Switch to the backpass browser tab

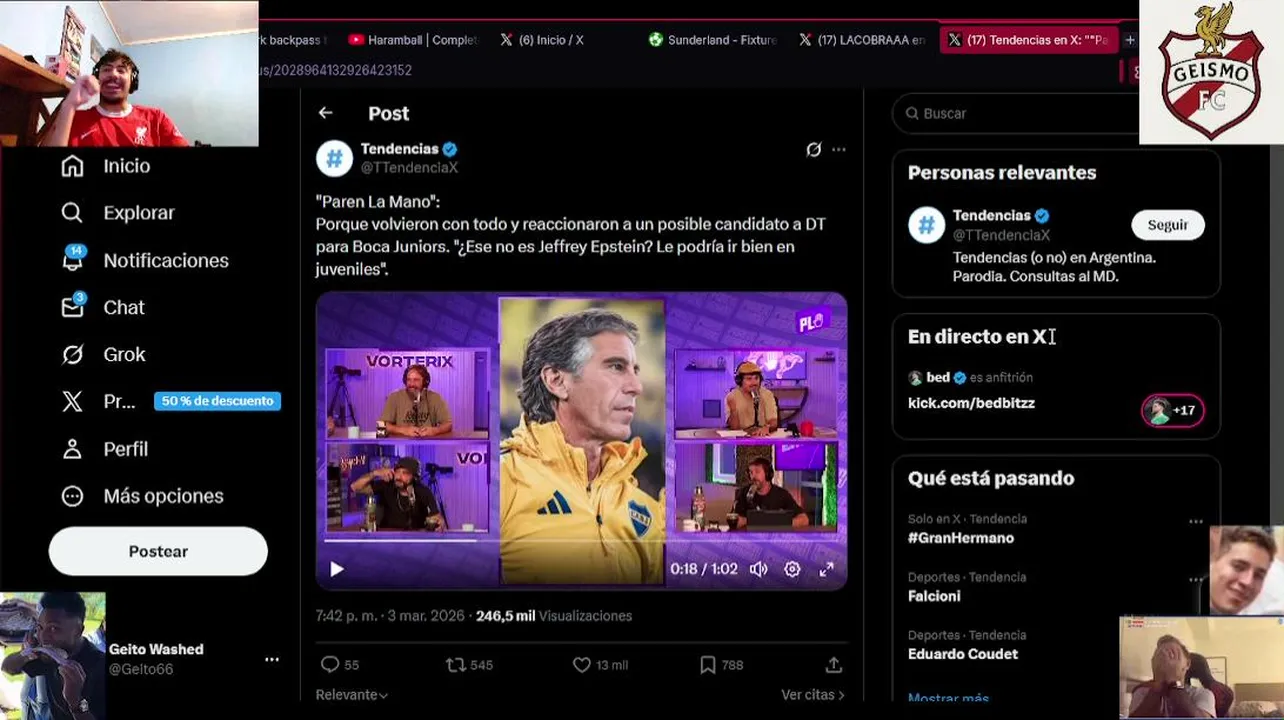click(x=295, y=40)
